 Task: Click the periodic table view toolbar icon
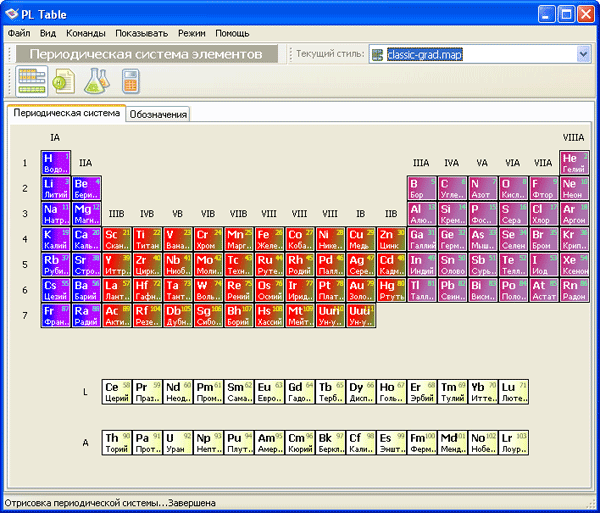[x=32, y=80]
